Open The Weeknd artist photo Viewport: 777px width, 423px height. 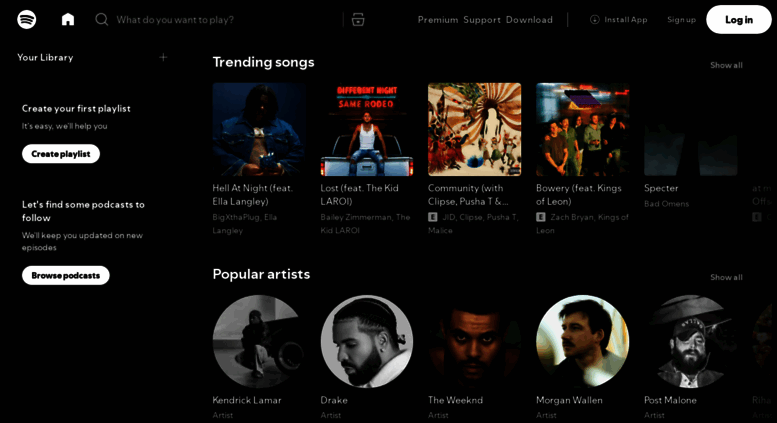point(475,341)
